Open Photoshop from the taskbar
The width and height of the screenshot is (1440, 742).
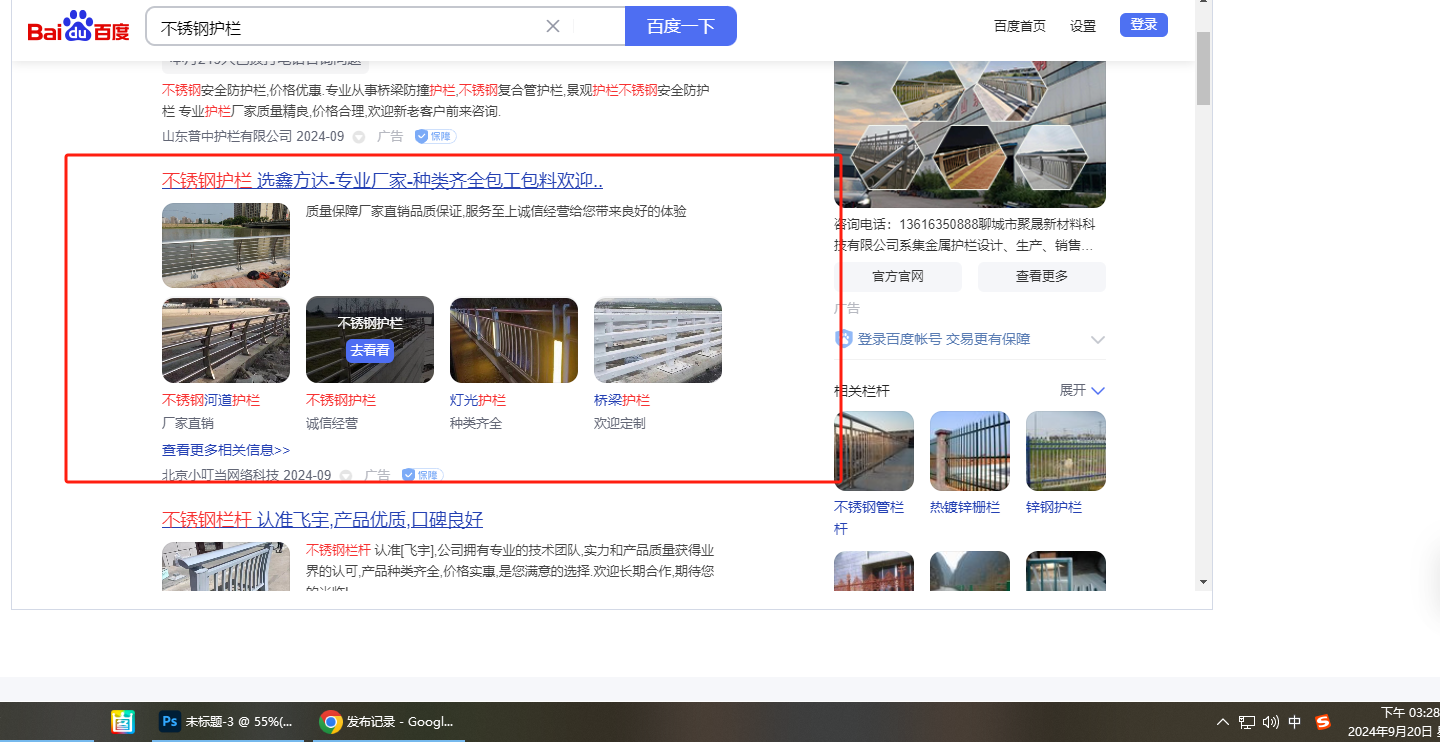coord(225,721)
